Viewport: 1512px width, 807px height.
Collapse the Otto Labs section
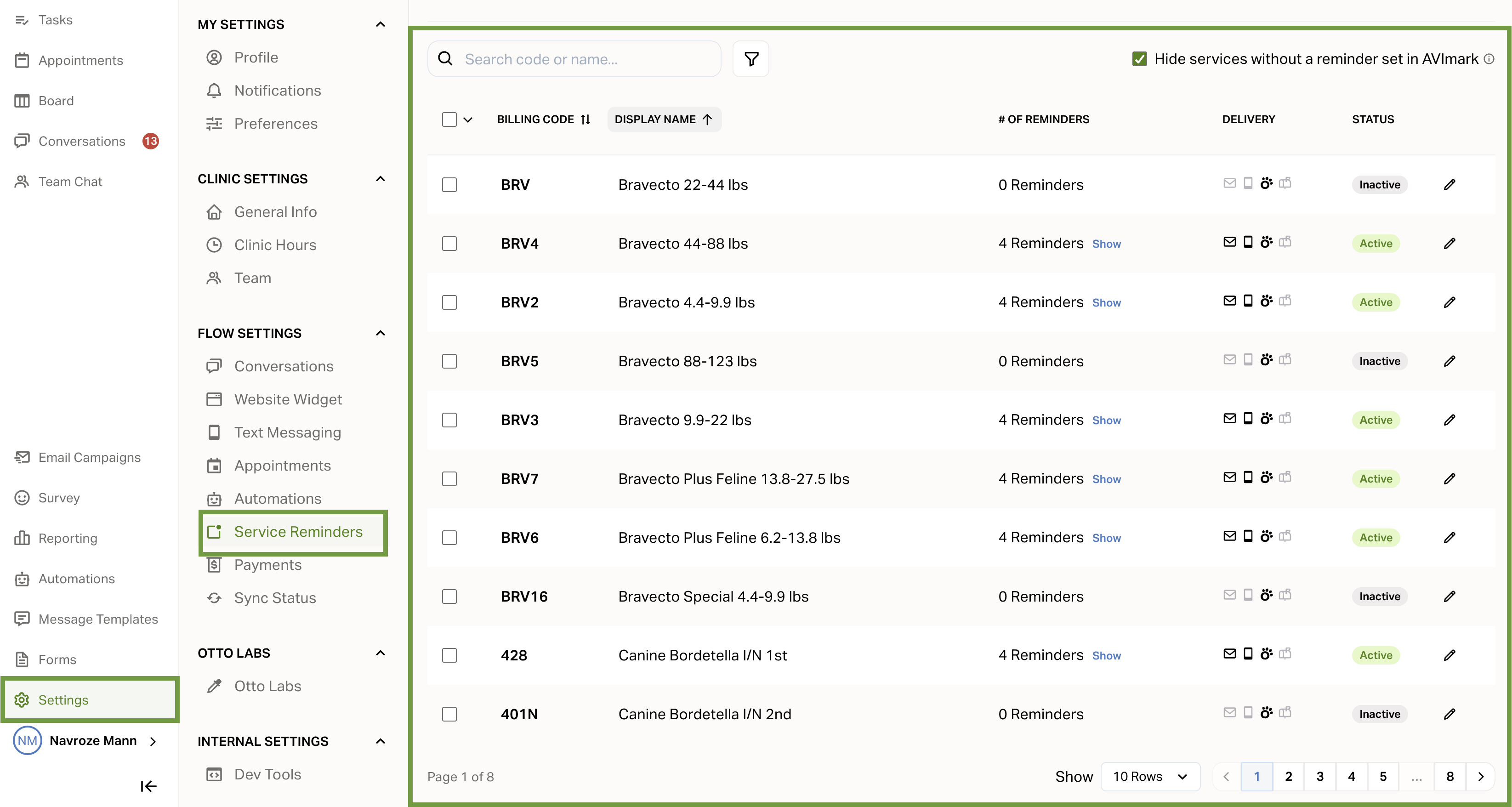pos(381,653)
